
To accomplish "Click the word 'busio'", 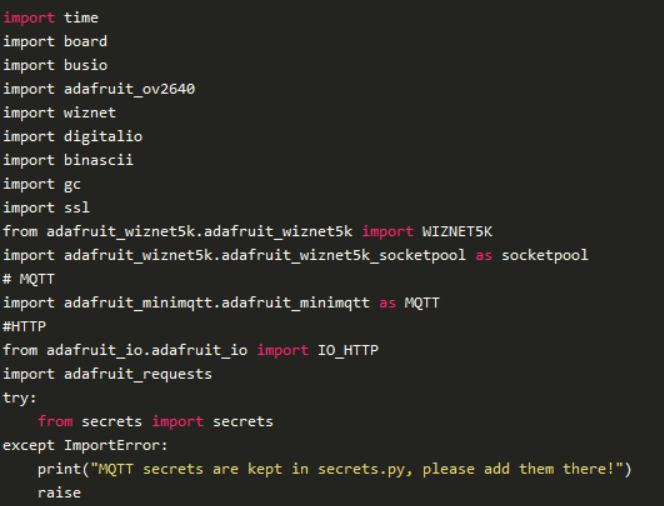I will pos(85,65).
